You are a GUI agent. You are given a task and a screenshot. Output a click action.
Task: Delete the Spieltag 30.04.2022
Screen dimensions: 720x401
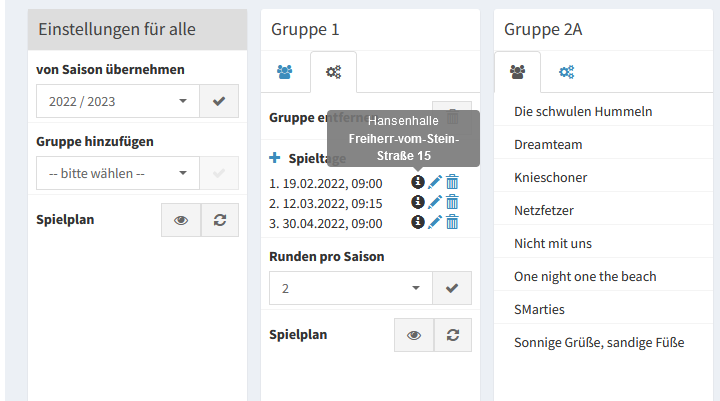(x=452, y=222)
